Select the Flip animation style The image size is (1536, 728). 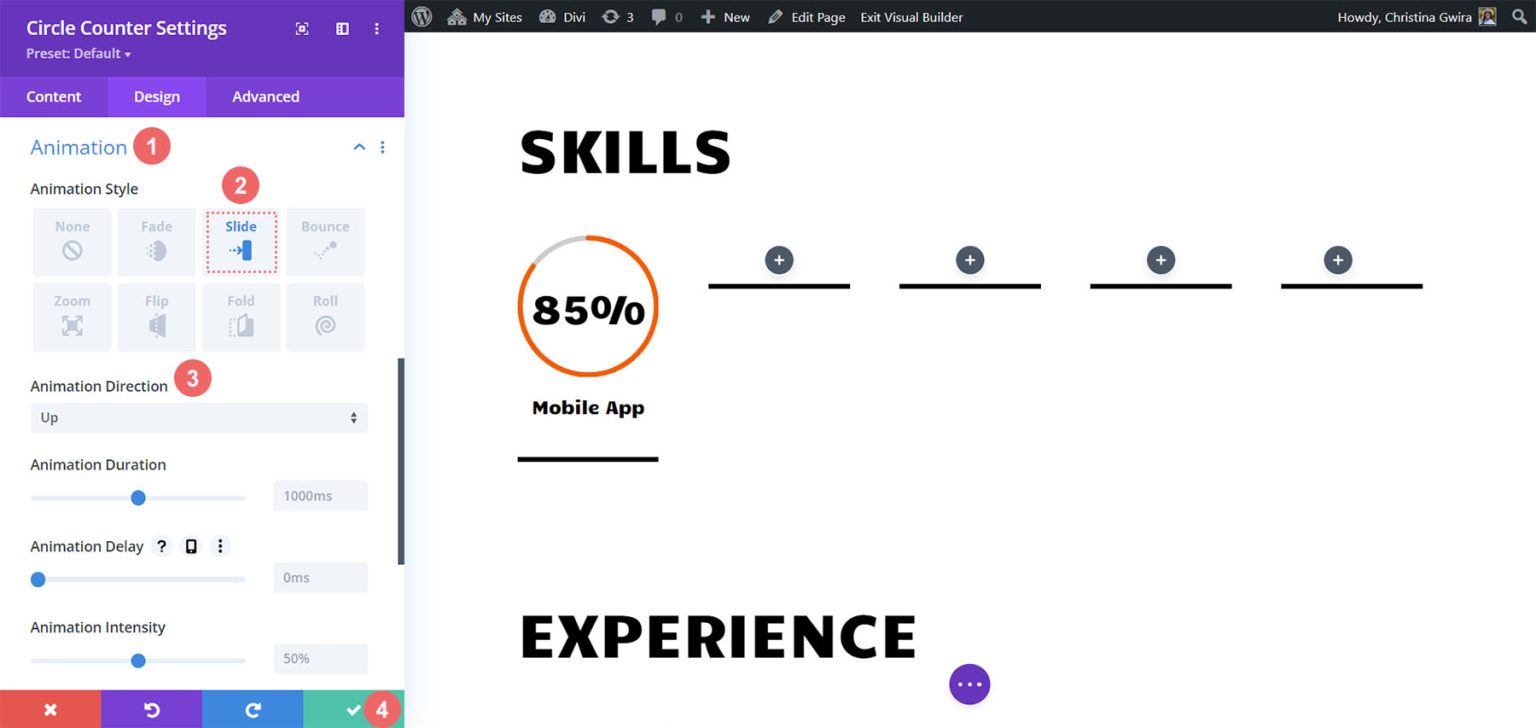tap(156, 316)
